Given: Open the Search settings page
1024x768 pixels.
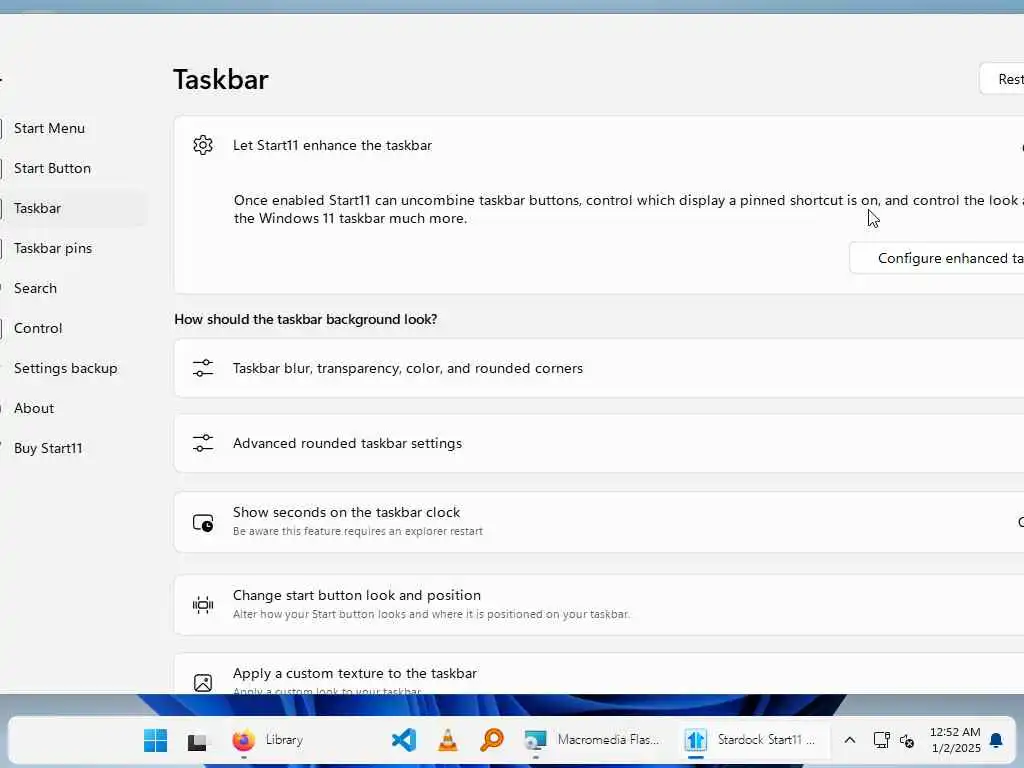Looking at the screenshot, I should [35, 288].
